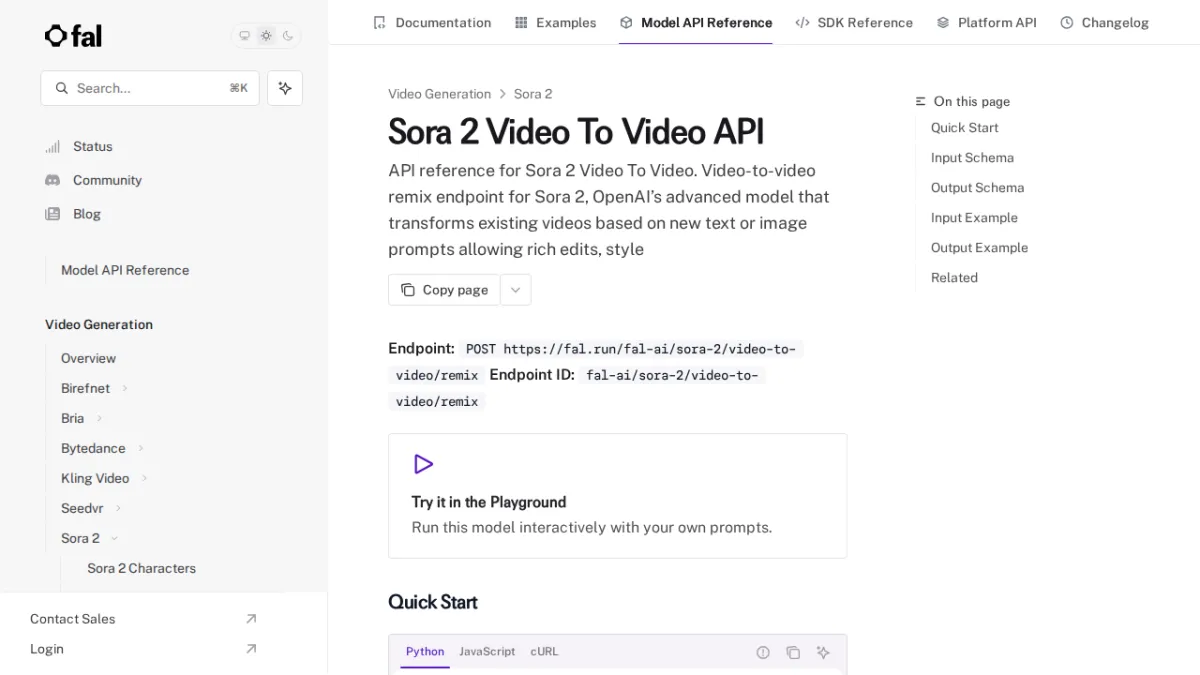The height and width of the screenshot is (675, 1200).
Task: Click Quick Start section heading
Action: (433, 602)
